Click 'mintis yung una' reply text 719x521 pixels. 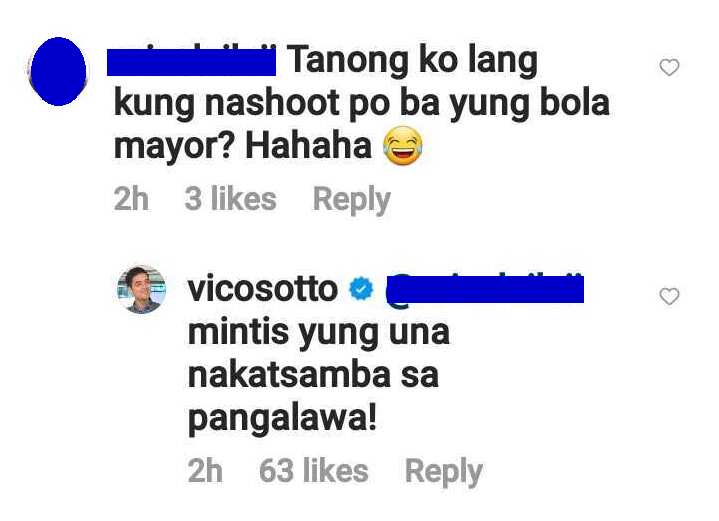319,333
